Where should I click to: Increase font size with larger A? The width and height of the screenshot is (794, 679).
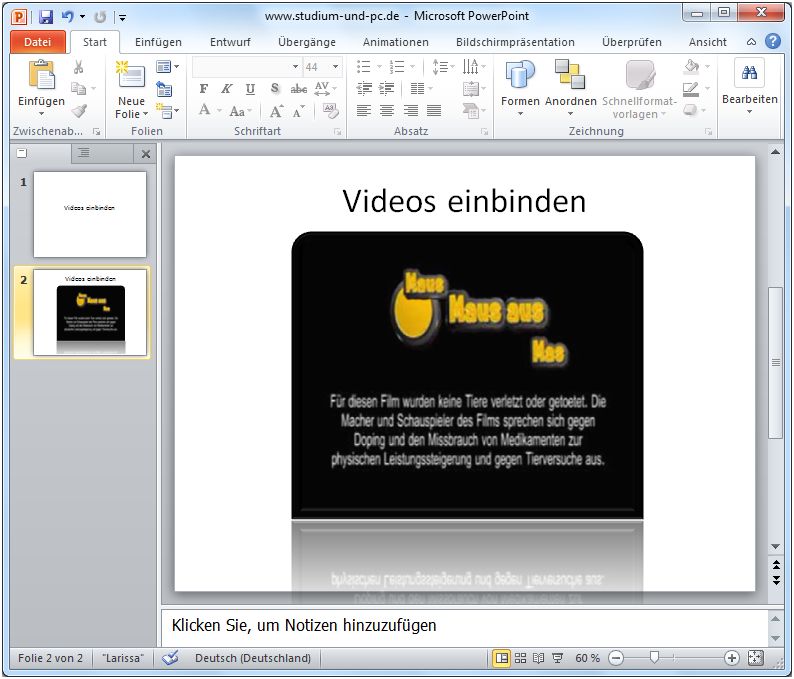(276, 111)
